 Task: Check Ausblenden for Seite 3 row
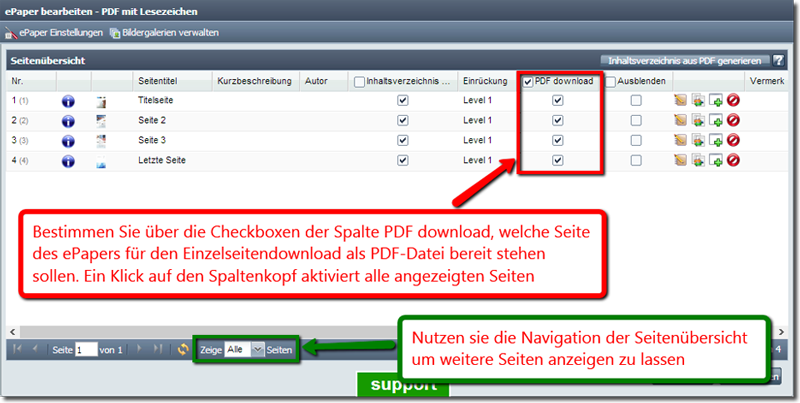pyautogui.click(x=636, y=141)
